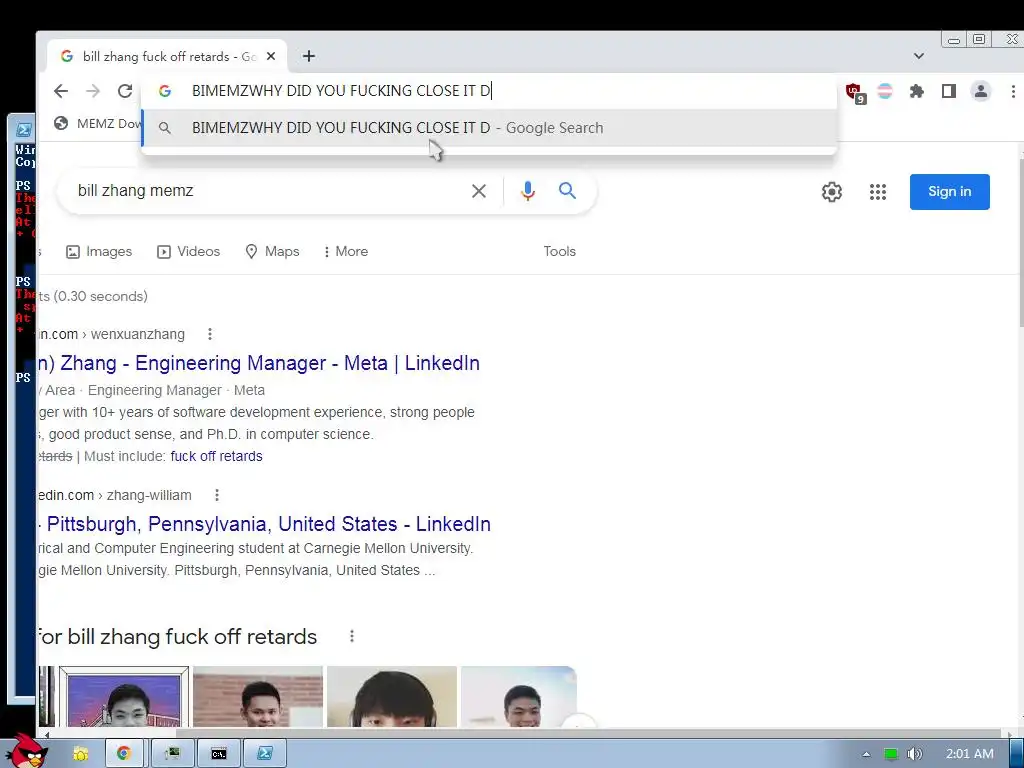1024x768 pixels.
Task: Click the browser forward arrow
Action: [x=93, y=91]
